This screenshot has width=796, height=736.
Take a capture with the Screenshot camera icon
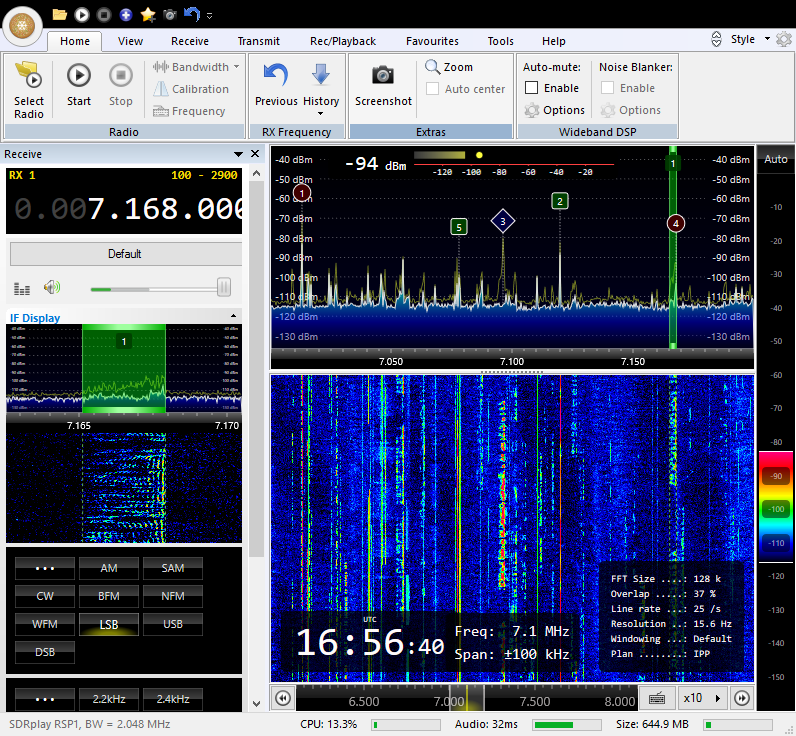[x=383, y=75]
